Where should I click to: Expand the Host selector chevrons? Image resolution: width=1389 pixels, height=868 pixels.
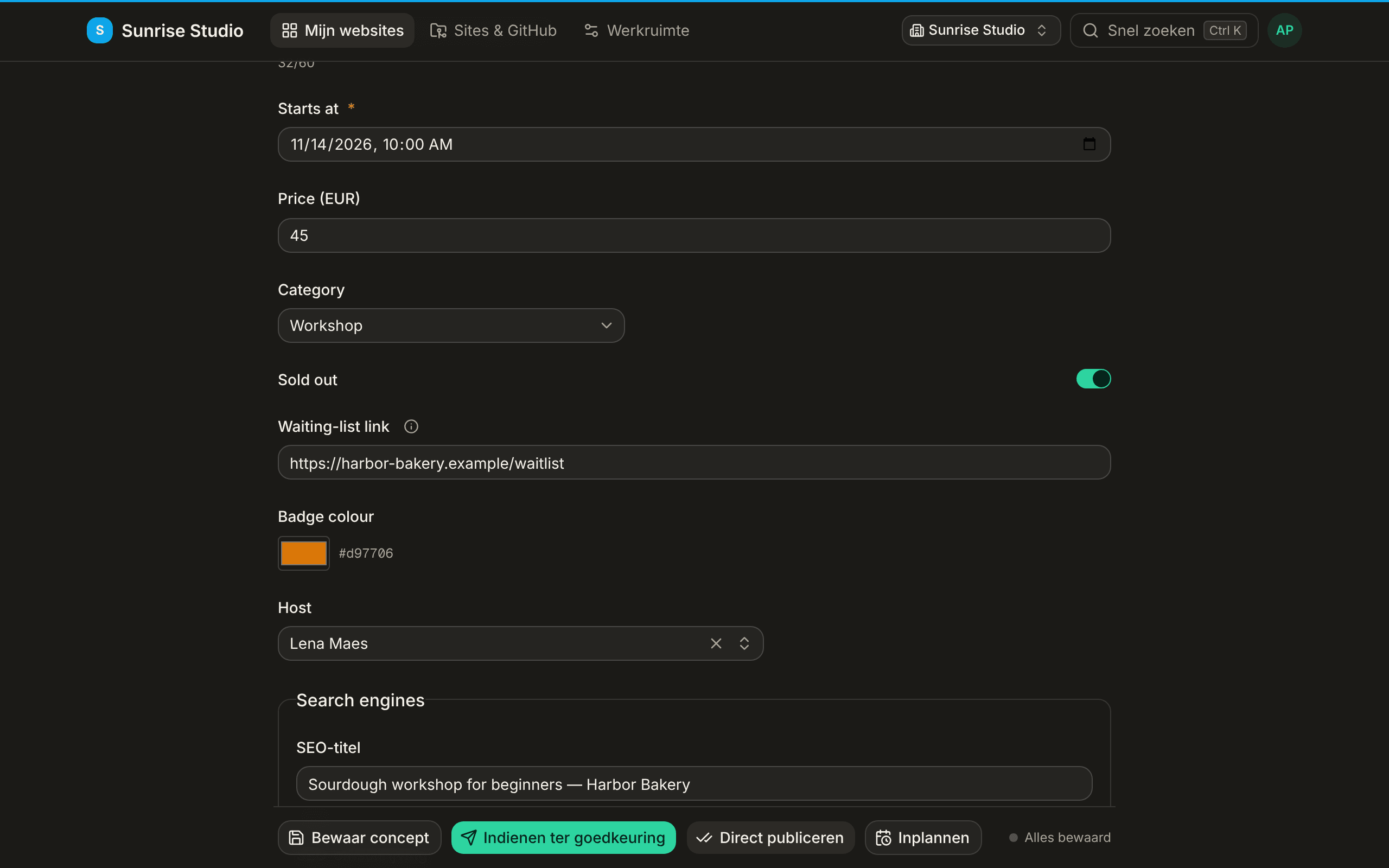[x=744, y=643]
